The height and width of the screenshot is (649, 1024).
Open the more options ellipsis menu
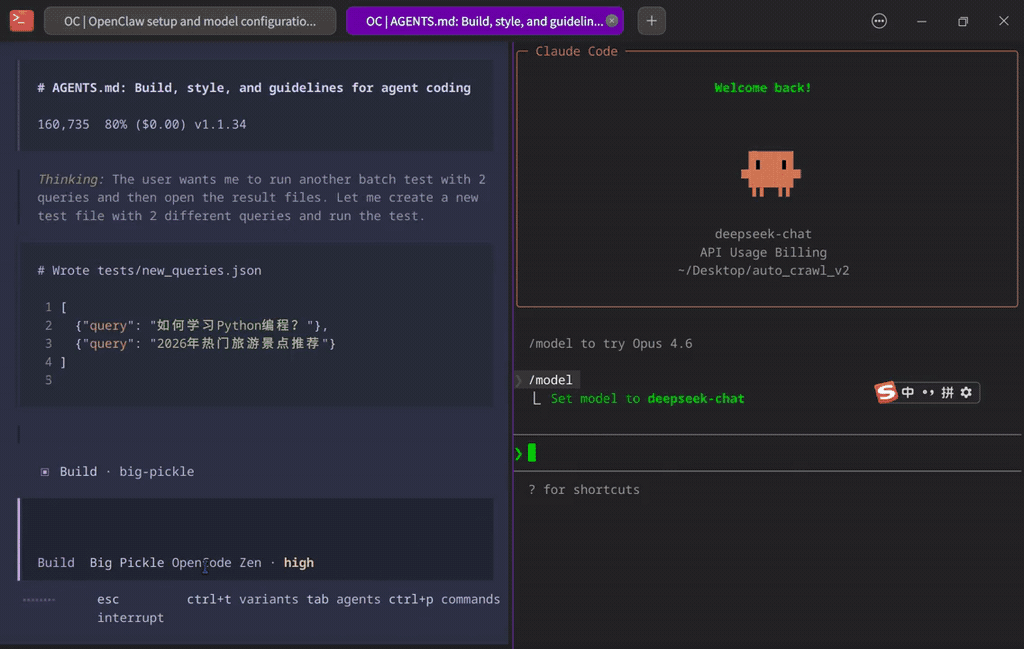pos(879,21)
